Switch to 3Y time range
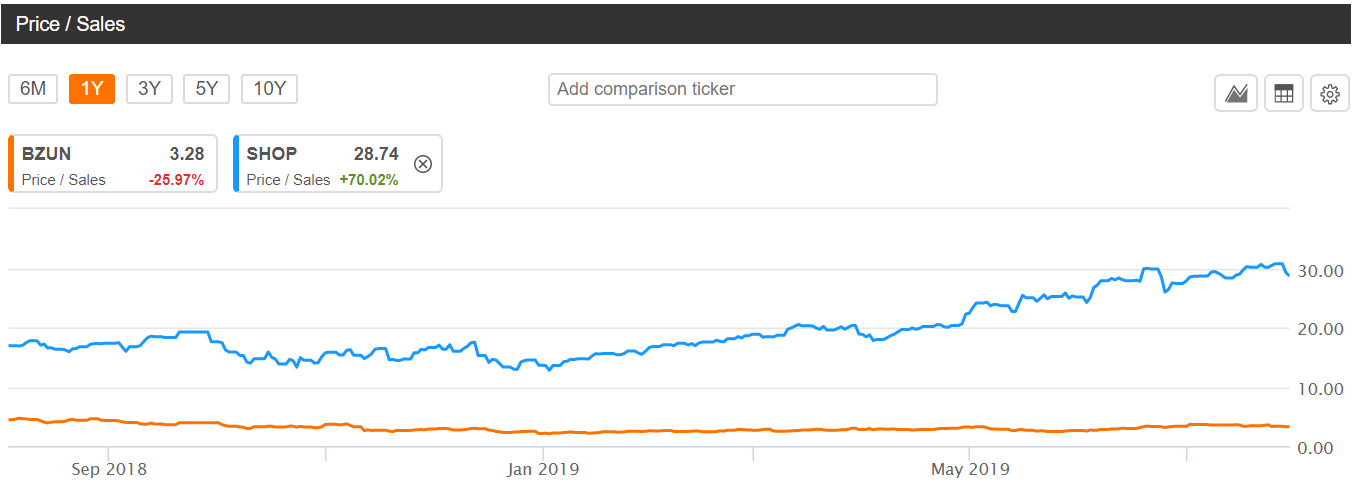Image resolution: width=1355 pixels, height=495 pixels. tap(149, 88)
